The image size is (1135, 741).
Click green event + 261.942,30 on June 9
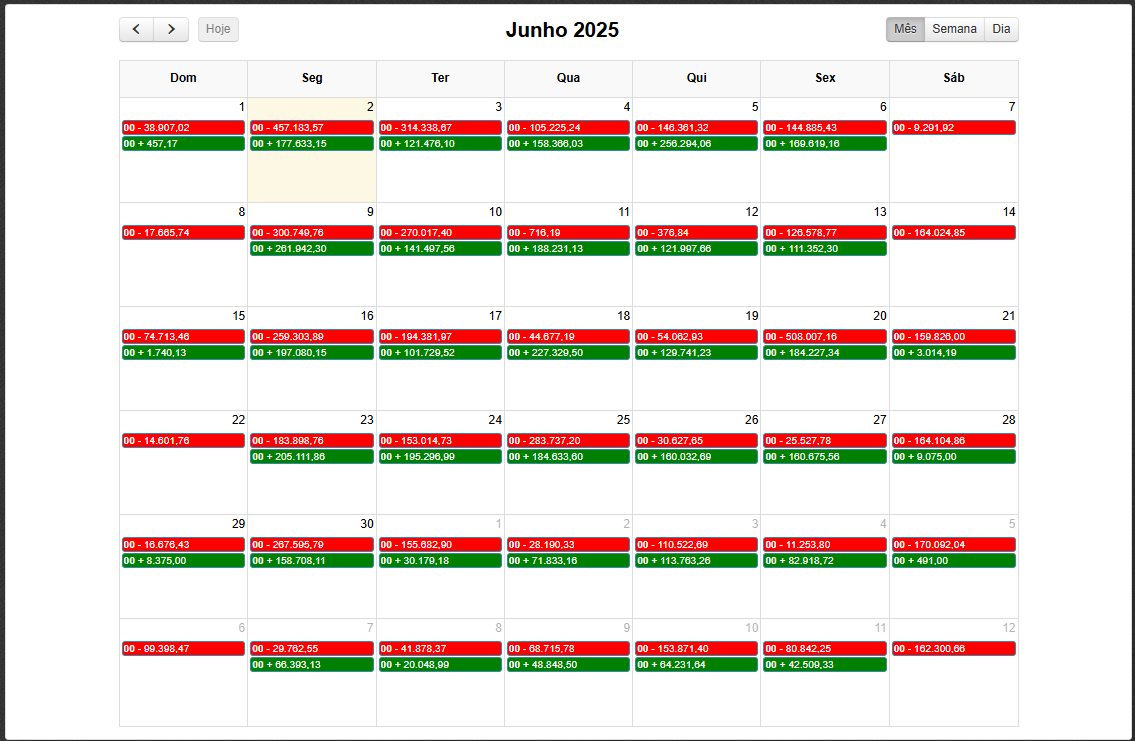[x=311, y=249]
